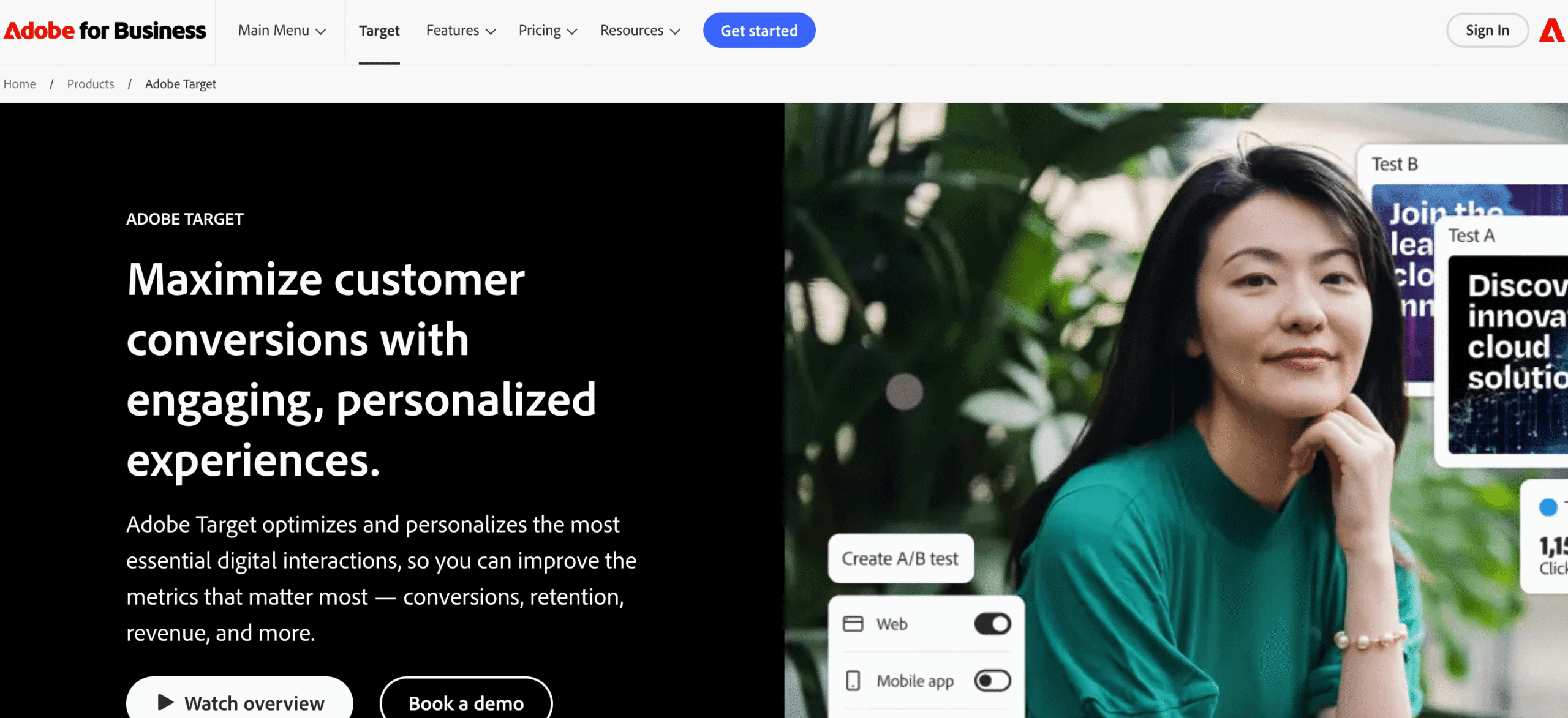
Task: Click the Sign In button
Action: point(1487,30)
